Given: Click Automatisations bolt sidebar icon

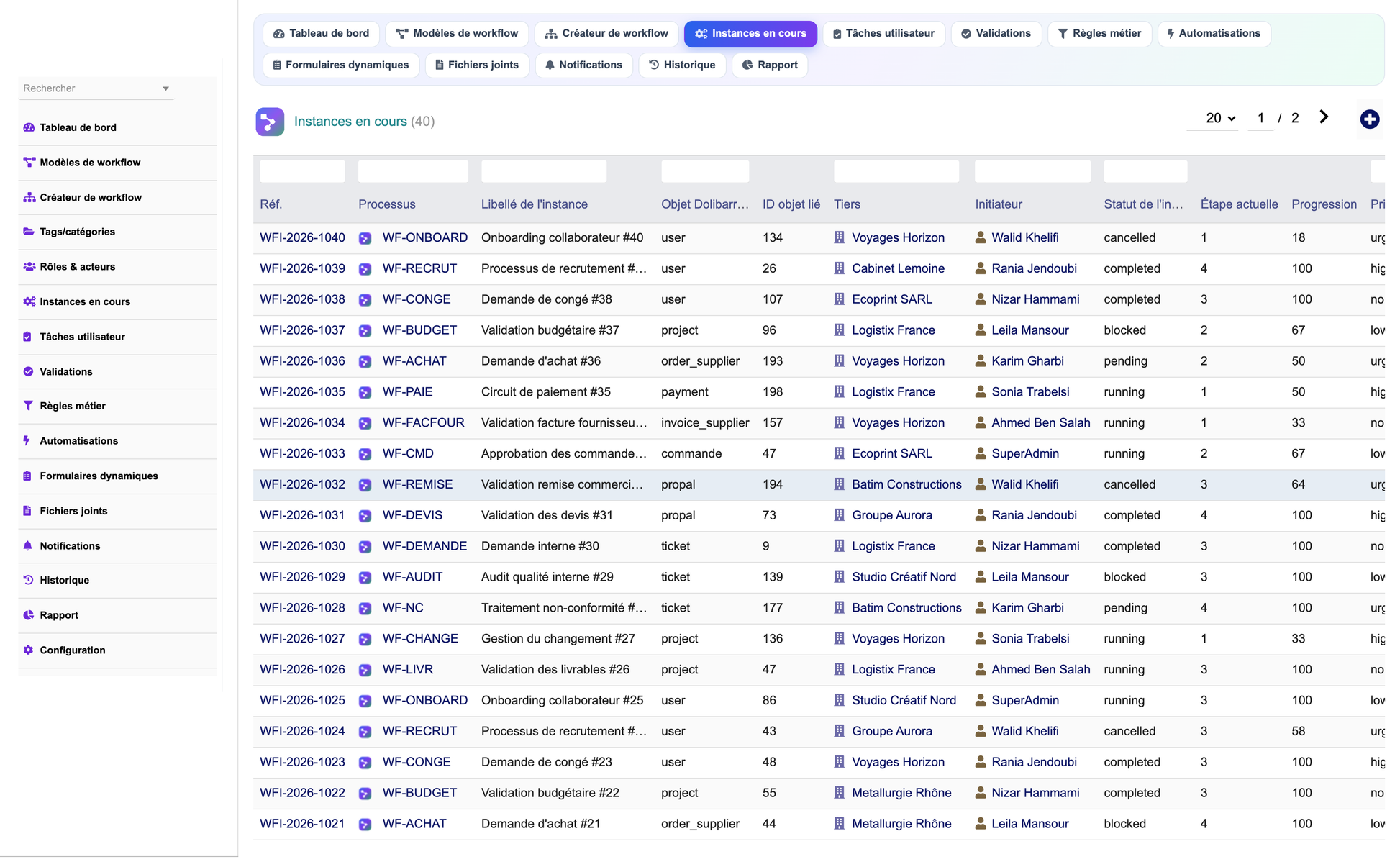Looking at the screenshot, I should [27, 440].
